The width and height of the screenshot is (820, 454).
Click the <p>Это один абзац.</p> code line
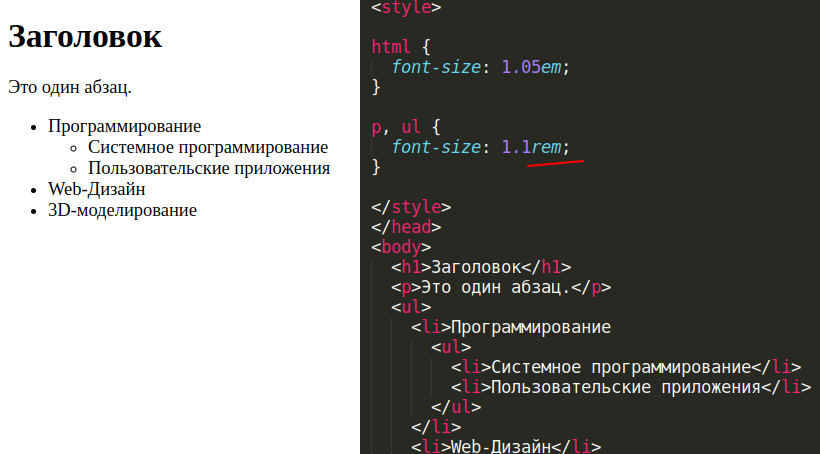pyautogui.click(x=500, y=287)
